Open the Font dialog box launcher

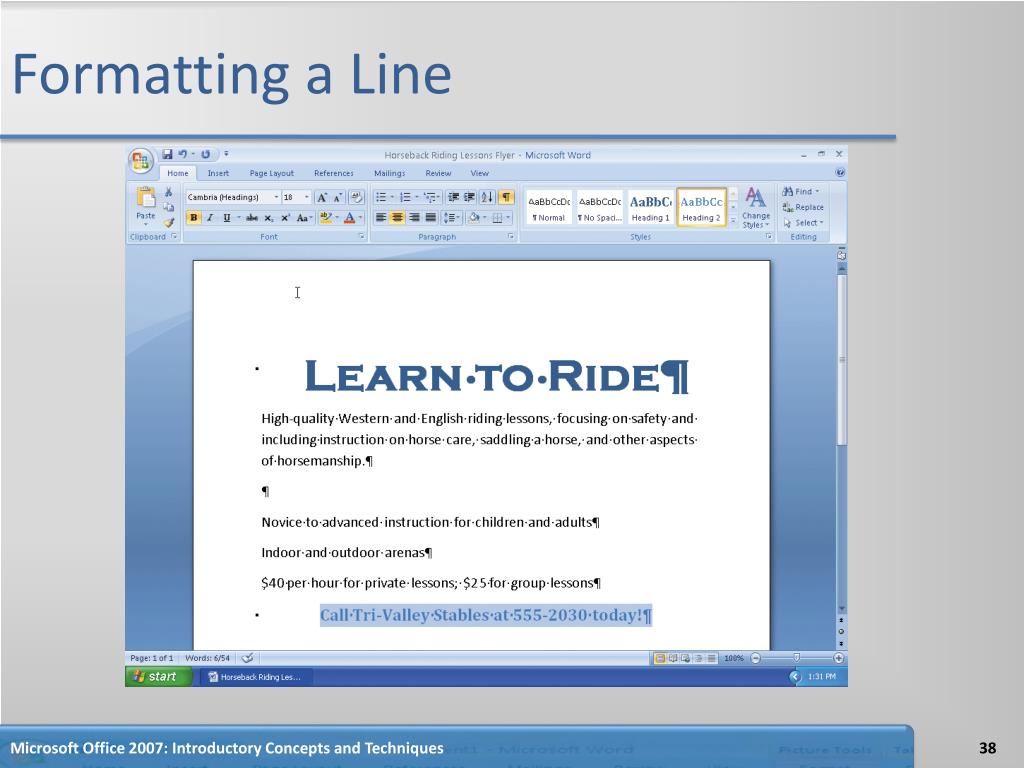pos(361,236)
